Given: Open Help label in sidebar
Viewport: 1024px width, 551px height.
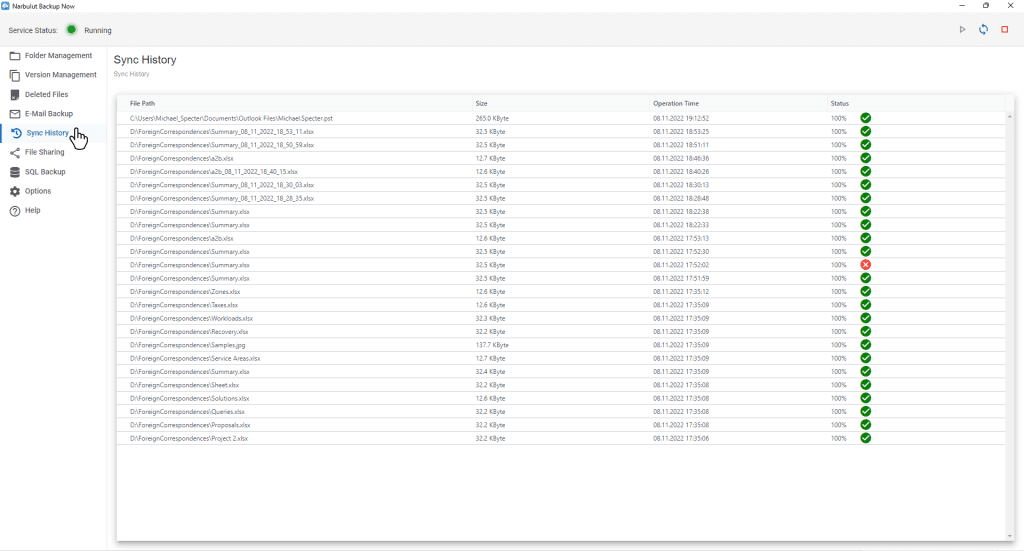Looking at the screenshot, I should (x=33, y=210).
